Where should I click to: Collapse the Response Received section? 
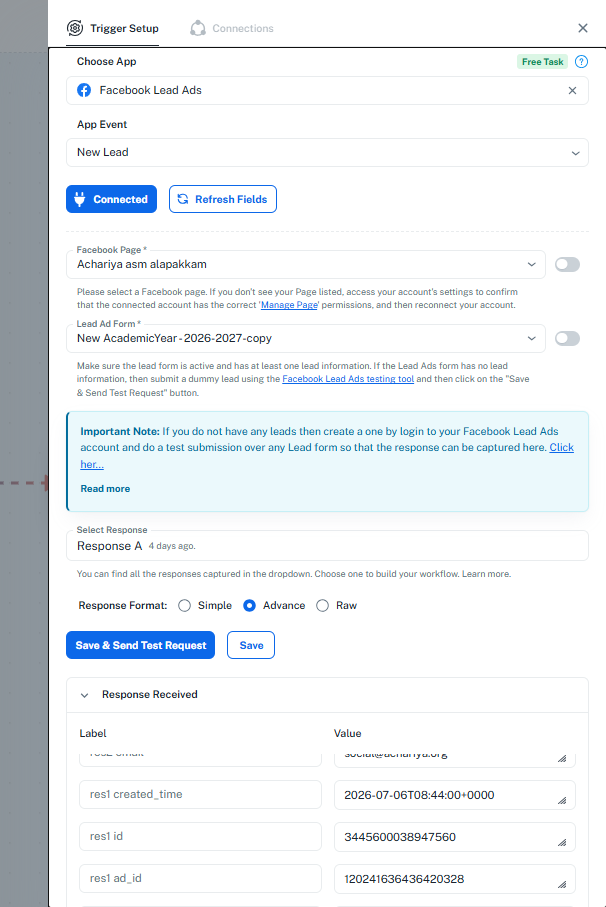pyautogui.click(x=84, y=695)
